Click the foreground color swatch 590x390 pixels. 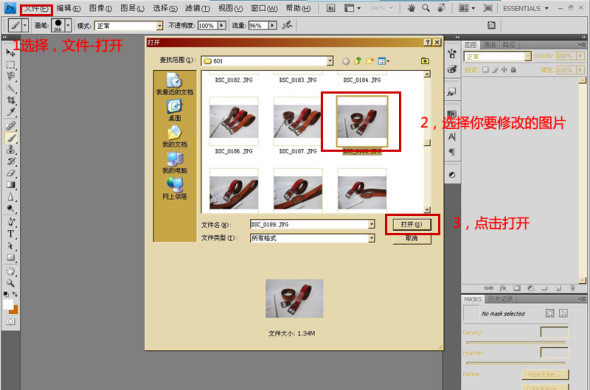point(8,304)
